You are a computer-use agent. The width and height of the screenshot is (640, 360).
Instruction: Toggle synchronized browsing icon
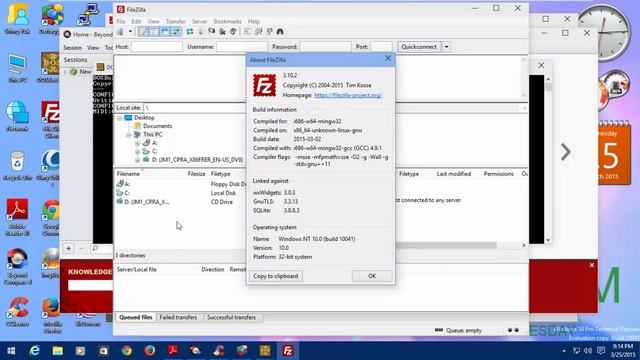[x=269, y=32]
